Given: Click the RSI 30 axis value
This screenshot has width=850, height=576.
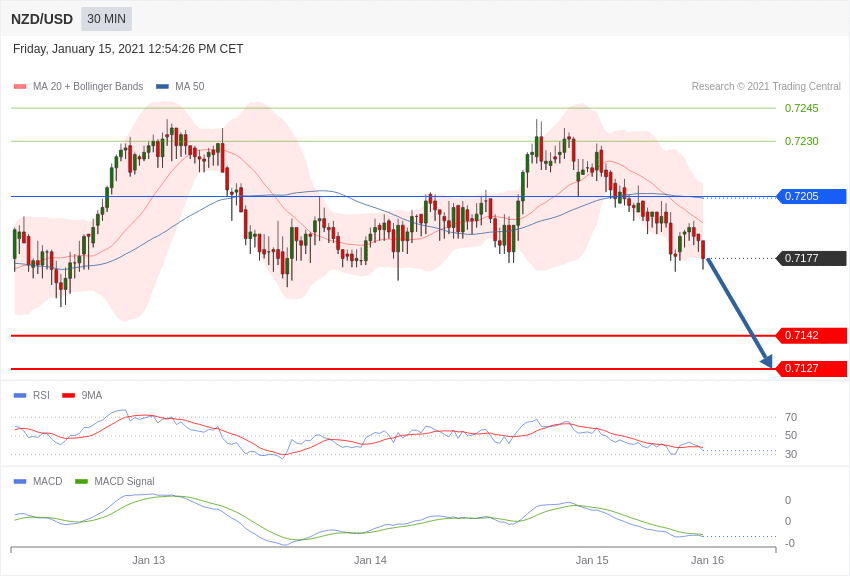Looking at the screenshot, I should point(791,454).
